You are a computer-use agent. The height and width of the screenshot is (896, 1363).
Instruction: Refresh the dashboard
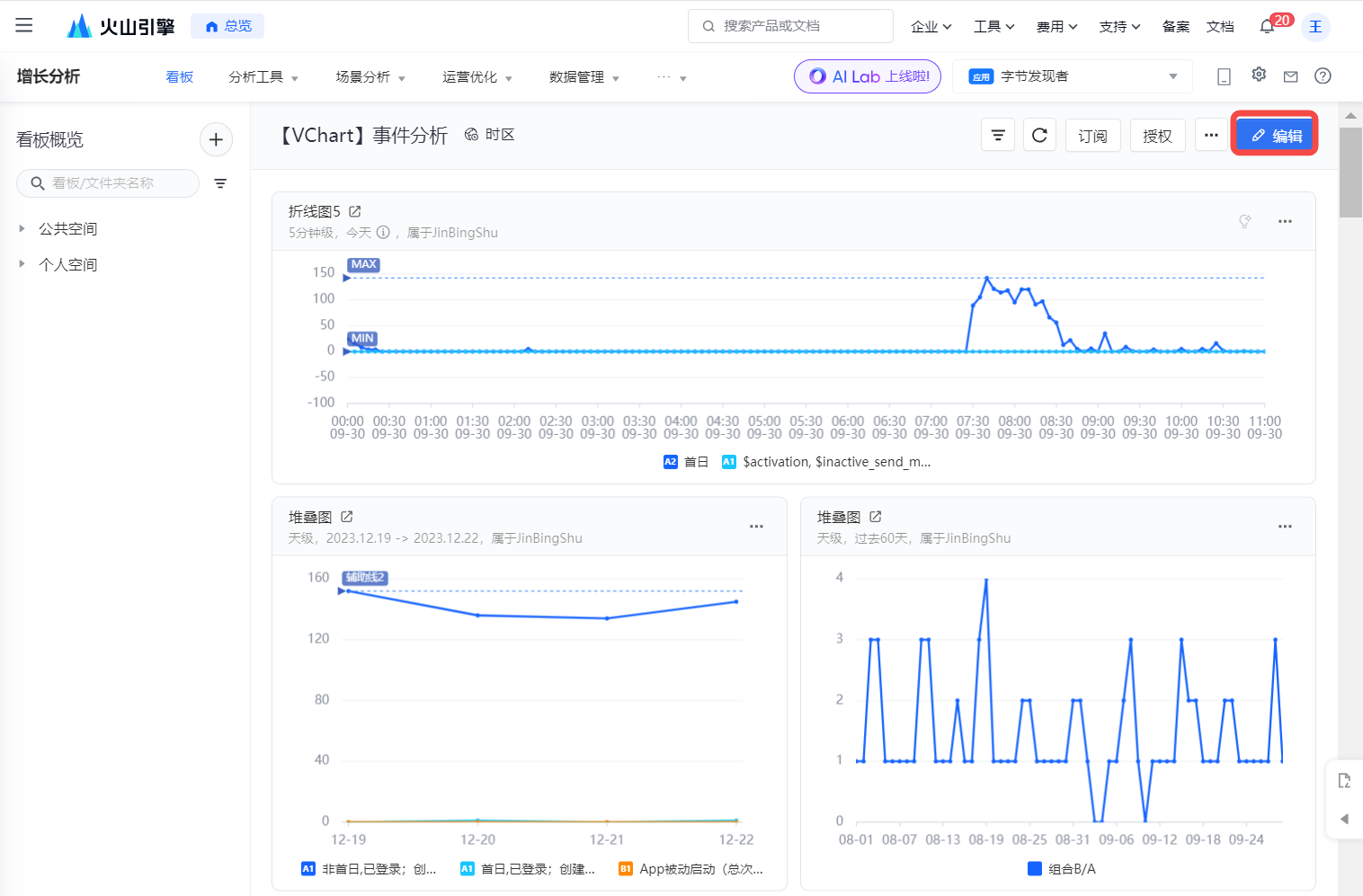click(x=1039, y=136)
